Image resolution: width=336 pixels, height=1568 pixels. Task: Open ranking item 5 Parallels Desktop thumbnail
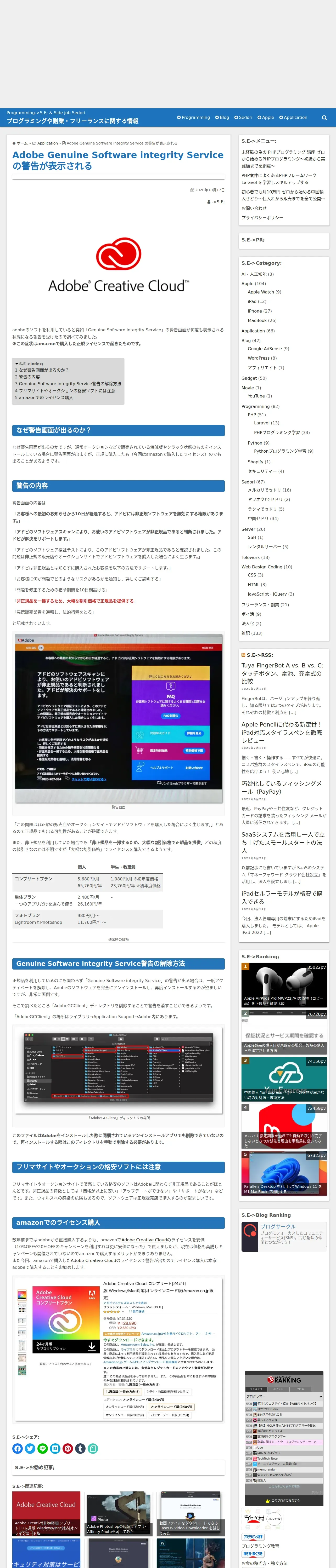pyautogui.click(x=284, y=1174)
